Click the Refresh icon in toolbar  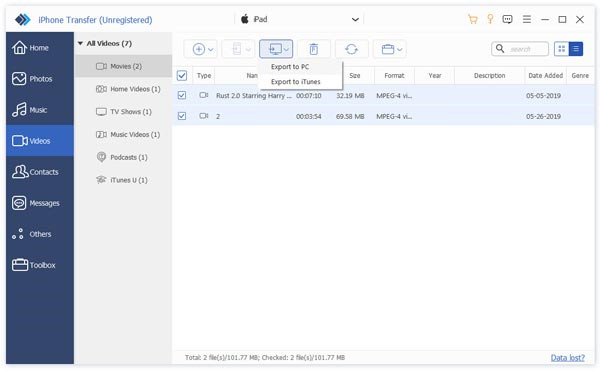point(351,49)
